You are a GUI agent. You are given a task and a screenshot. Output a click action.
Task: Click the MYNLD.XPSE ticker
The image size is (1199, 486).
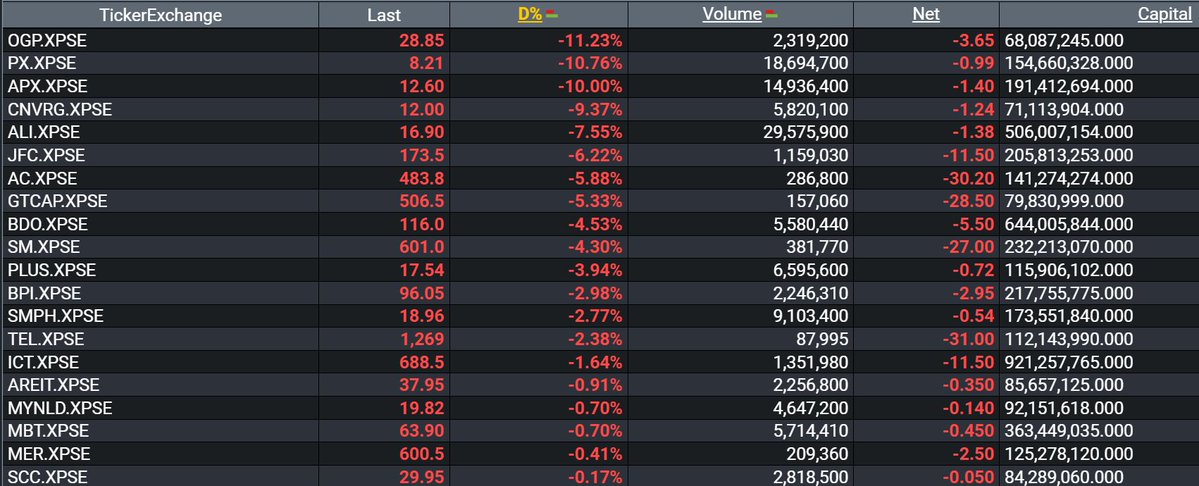point(60,408)
